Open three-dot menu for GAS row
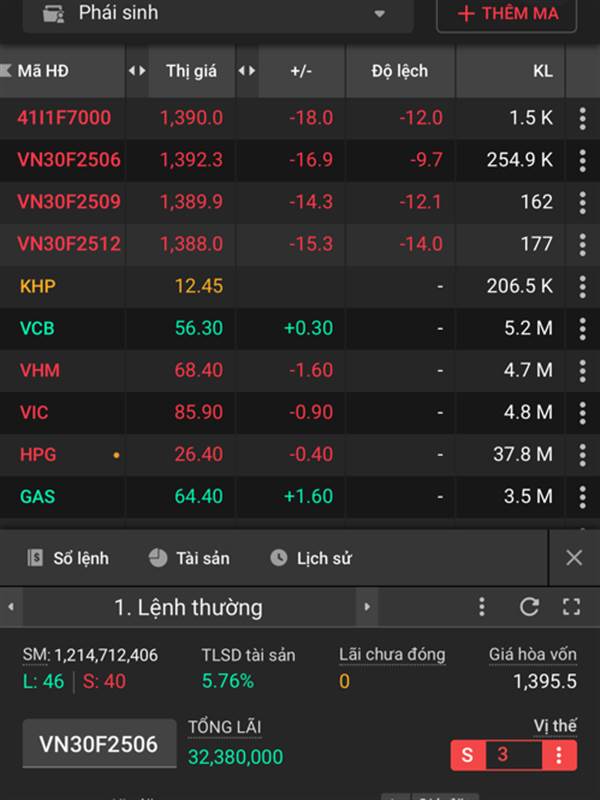The image size is (600, 800). point(583,497)
